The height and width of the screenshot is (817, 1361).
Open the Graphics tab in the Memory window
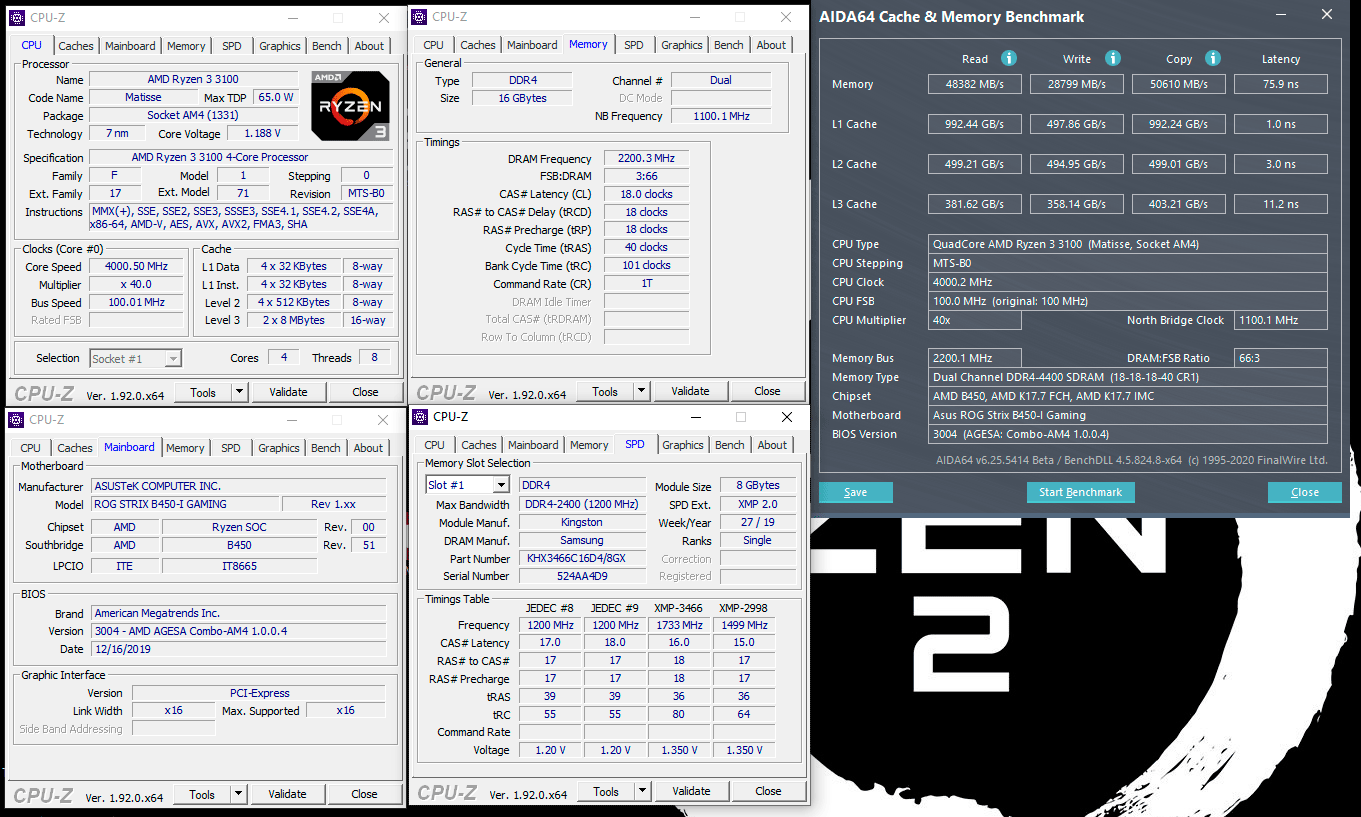pos(682,45)
